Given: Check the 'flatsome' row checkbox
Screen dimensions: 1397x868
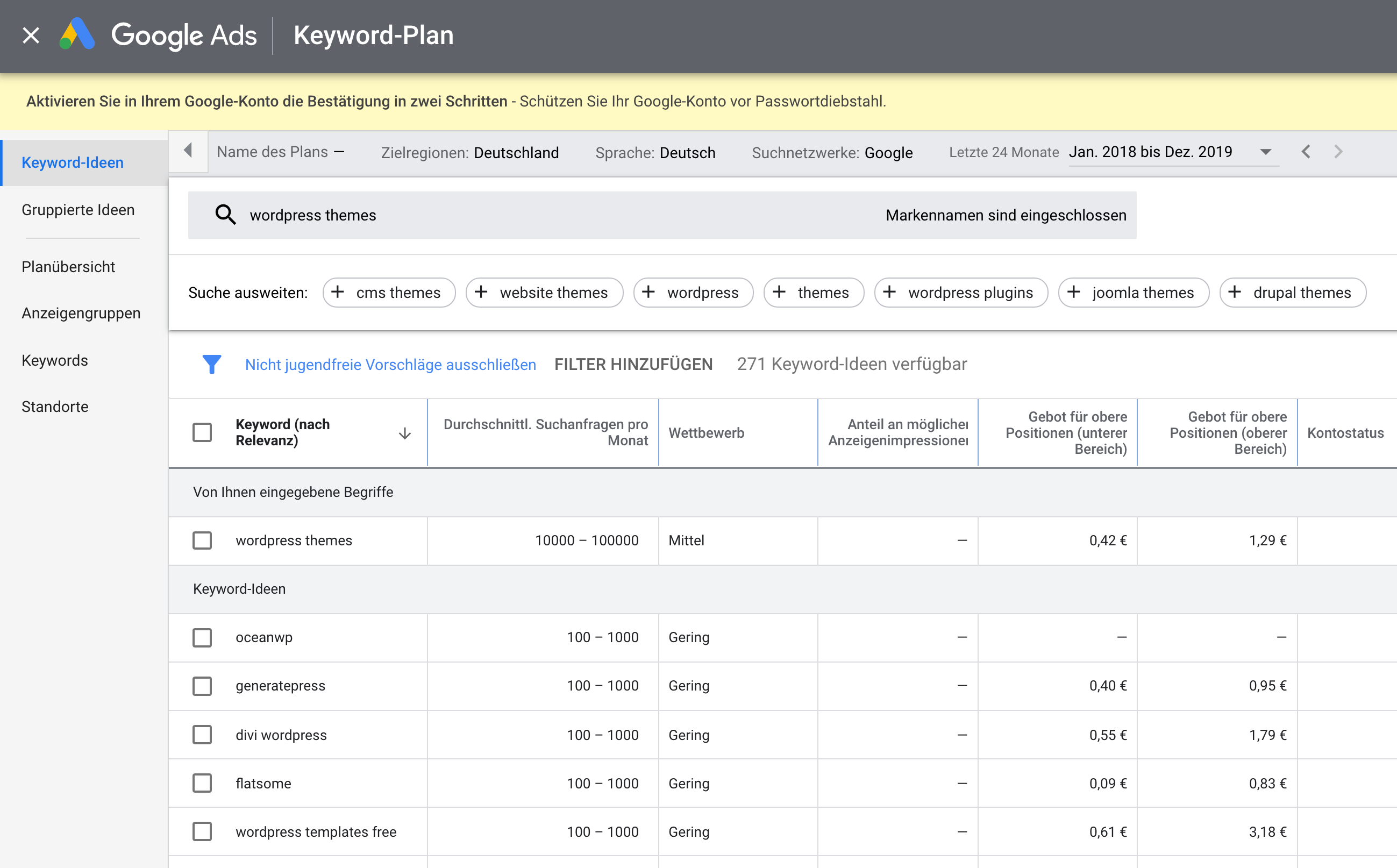Looking at the screenshot, I should 202,783.
